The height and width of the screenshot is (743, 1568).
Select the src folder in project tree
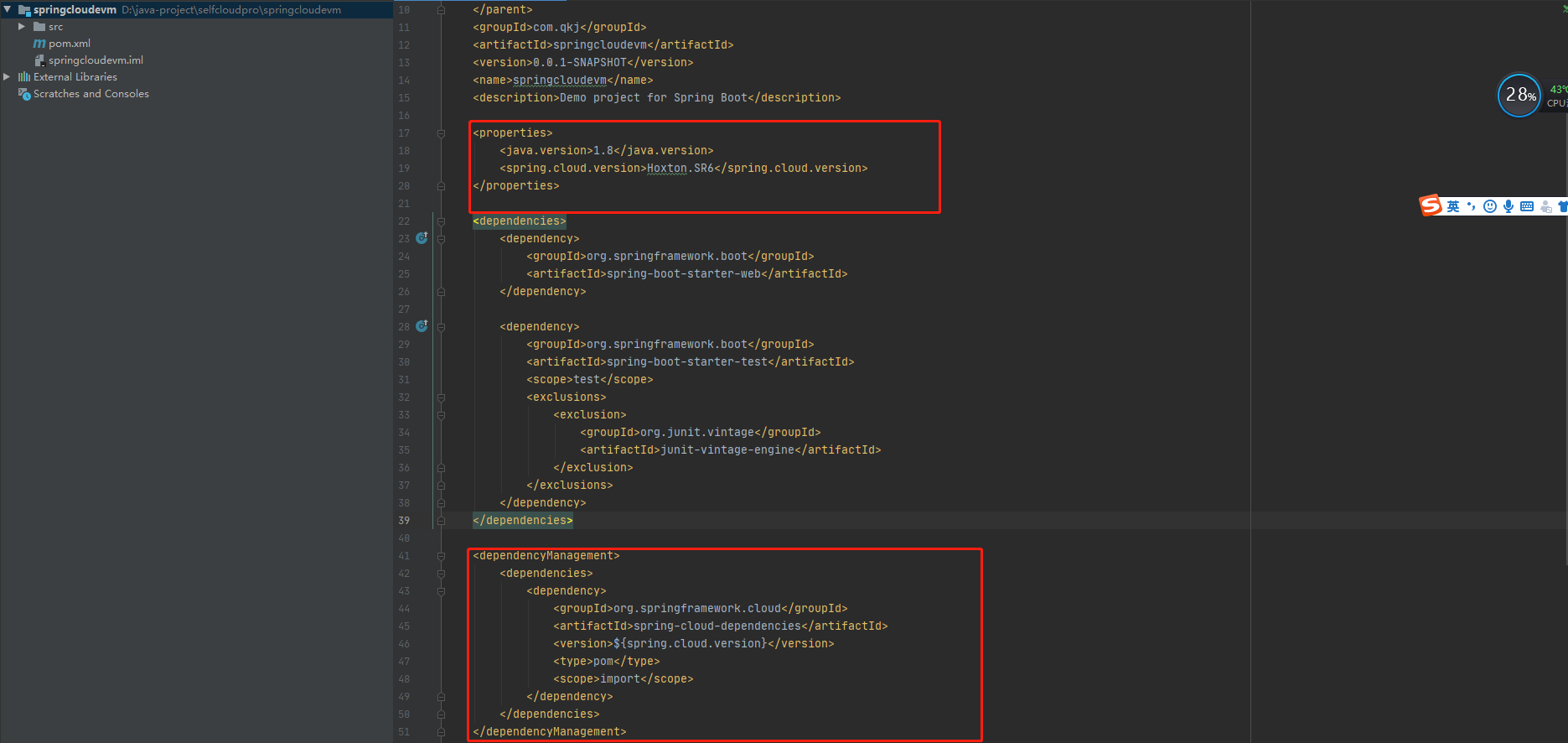55,27
